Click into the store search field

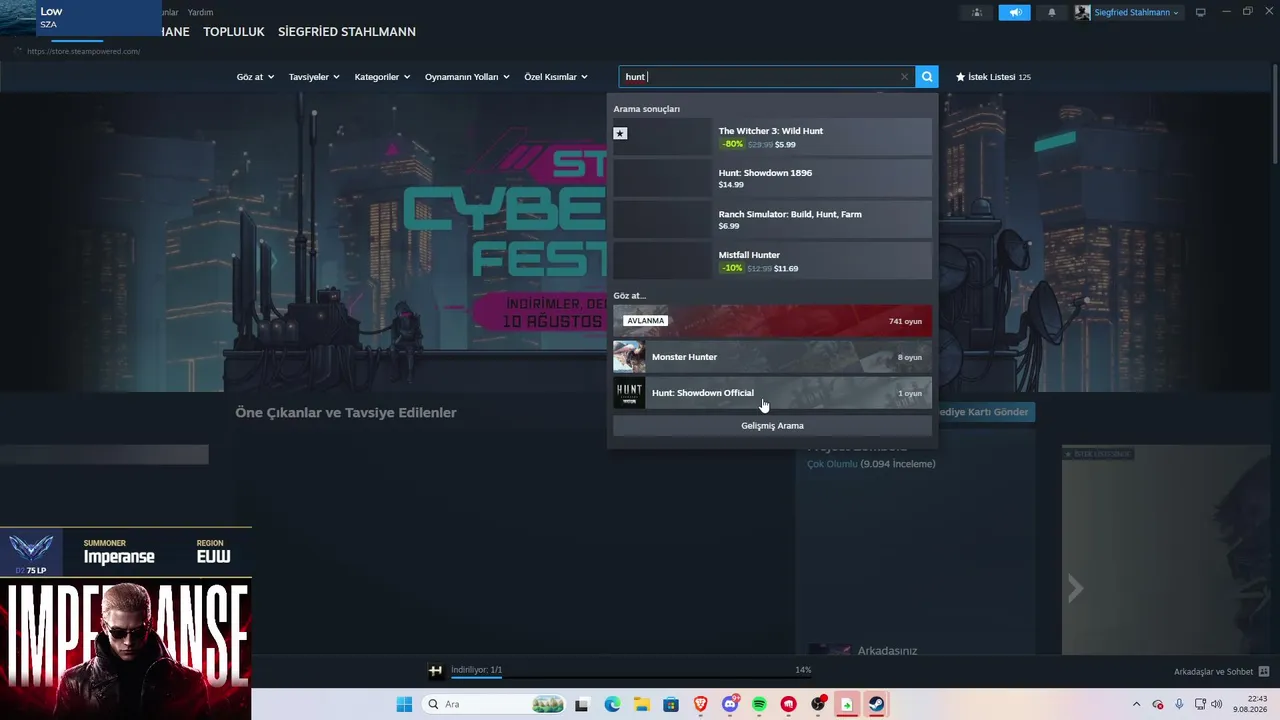(x=760, y=77)
